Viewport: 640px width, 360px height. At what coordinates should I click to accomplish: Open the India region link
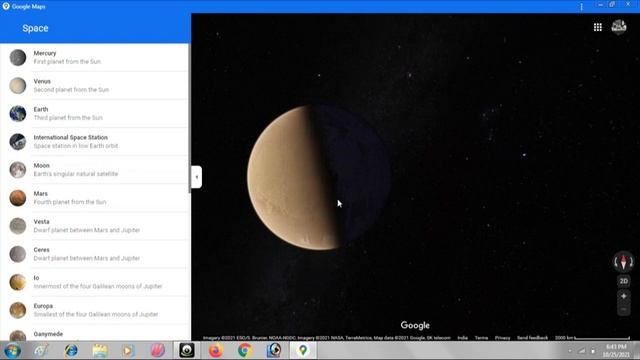(462, 338)
